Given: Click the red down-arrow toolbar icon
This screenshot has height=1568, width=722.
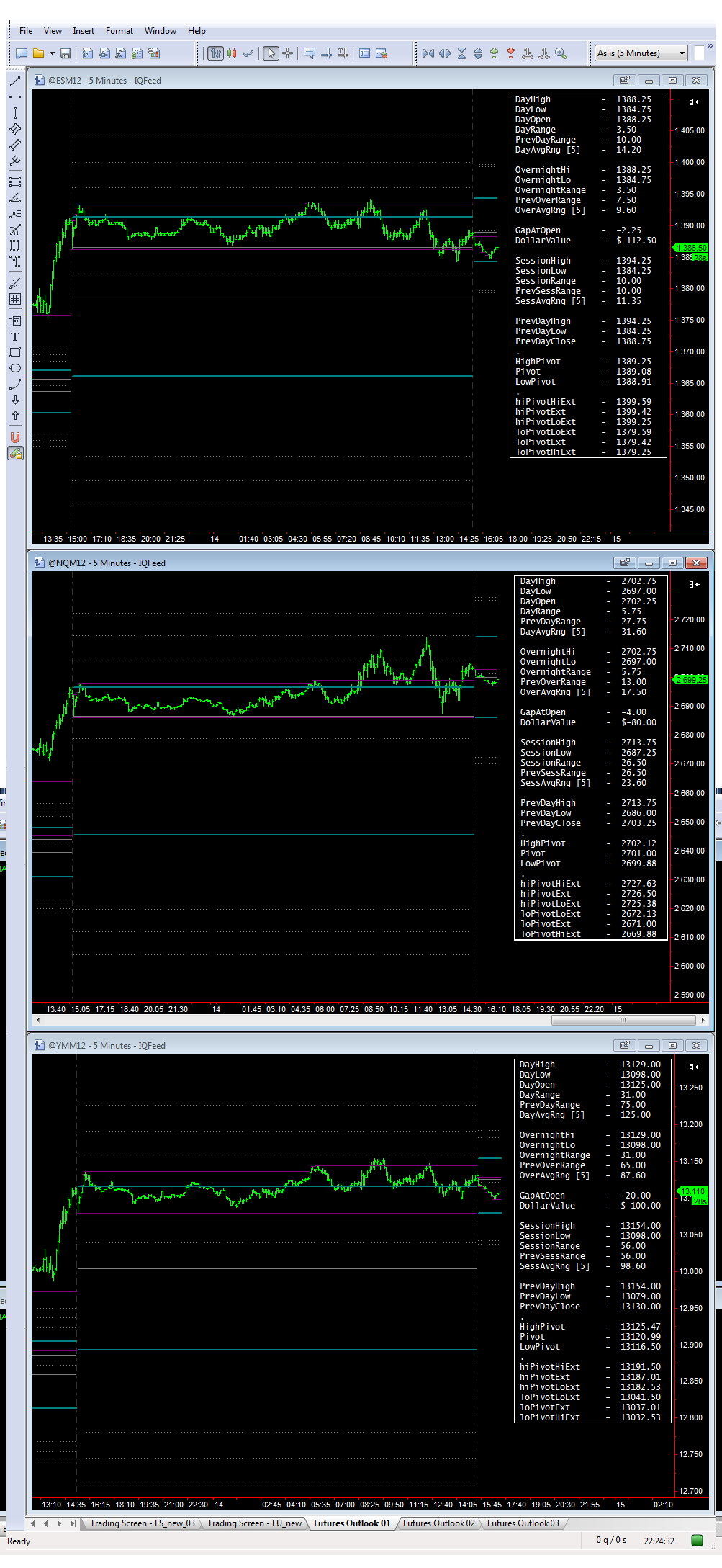Looking at the screenshot, I should 511,53.
